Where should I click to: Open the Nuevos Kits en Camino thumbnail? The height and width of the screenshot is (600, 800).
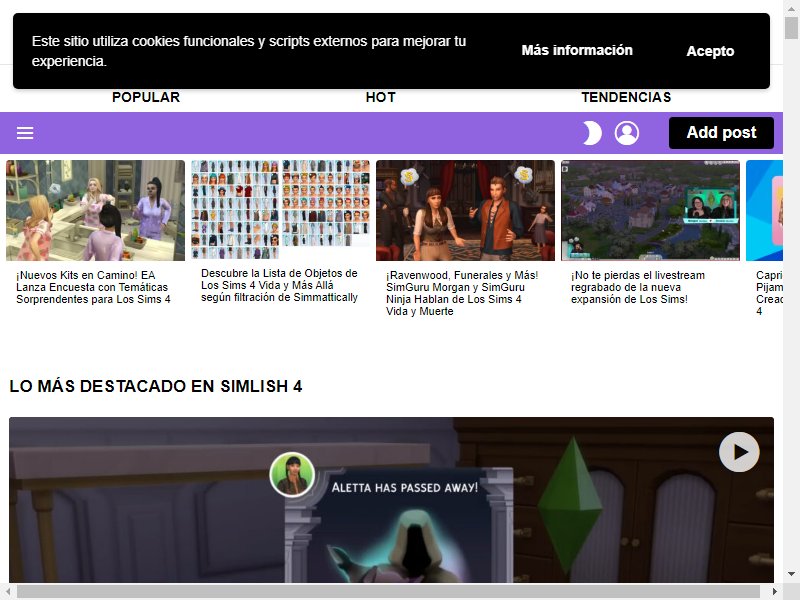(x=95, y=210)
